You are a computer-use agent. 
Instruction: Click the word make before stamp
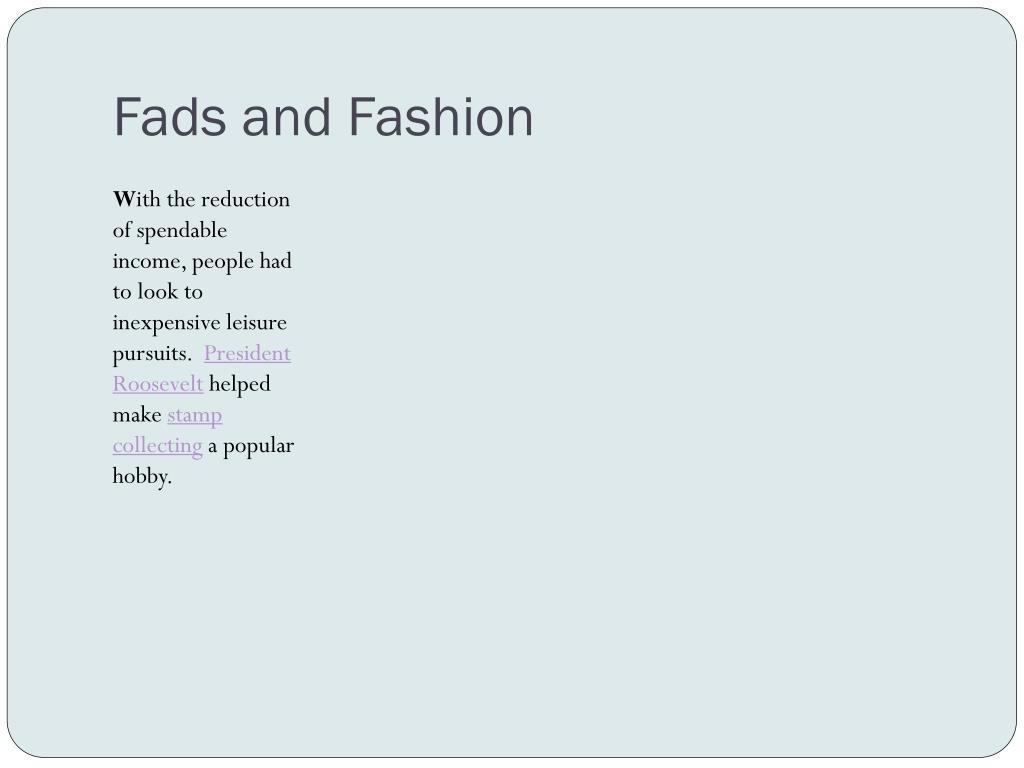136,415
